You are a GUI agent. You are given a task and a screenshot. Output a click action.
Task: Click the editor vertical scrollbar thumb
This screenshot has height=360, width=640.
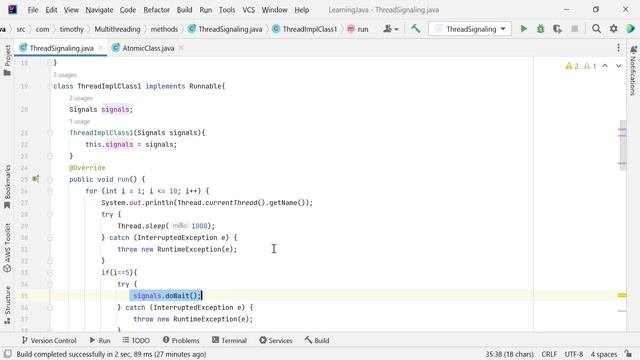coord(623,145)
